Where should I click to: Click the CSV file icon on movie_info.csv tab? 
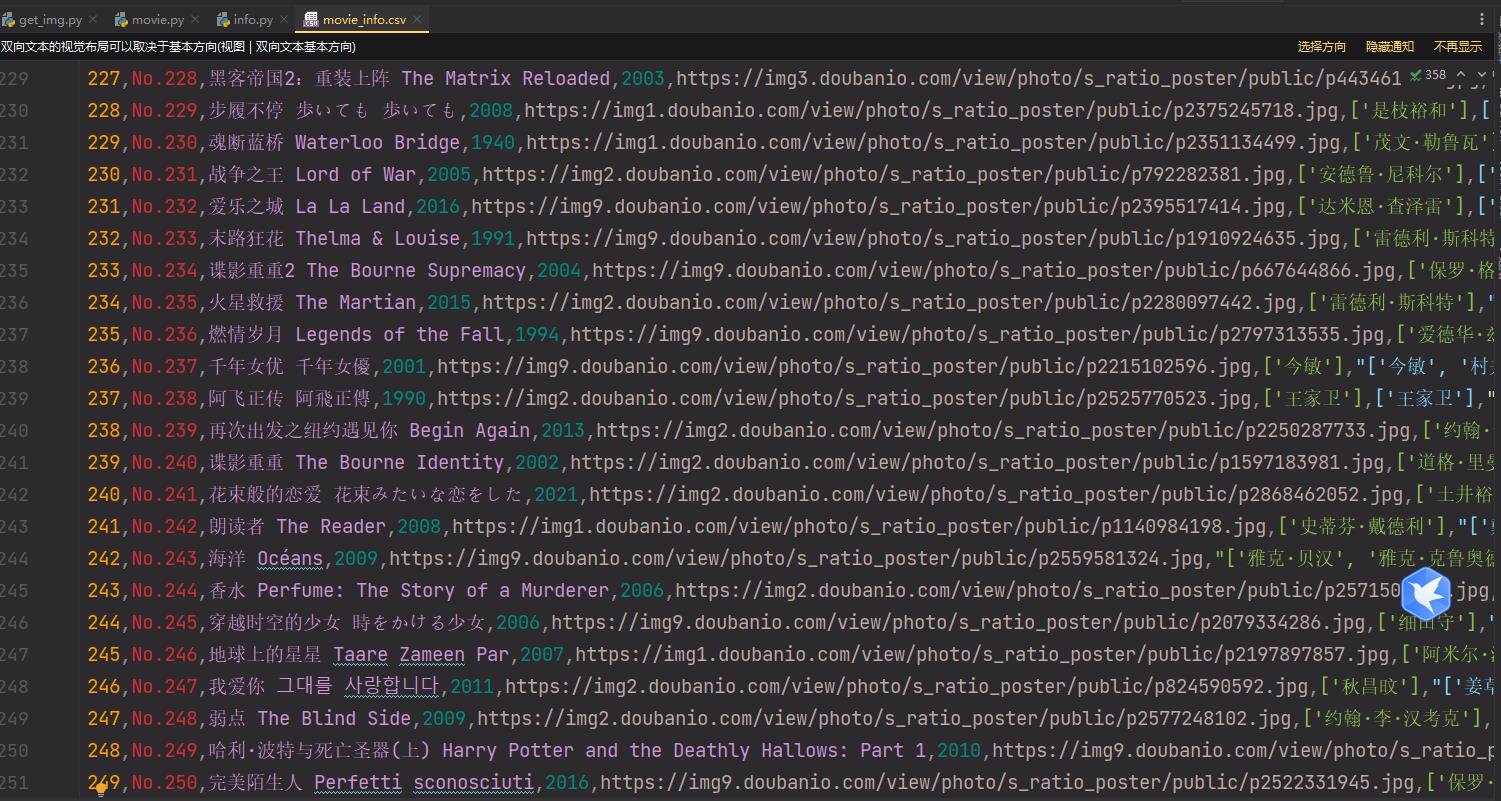(311, 19)
